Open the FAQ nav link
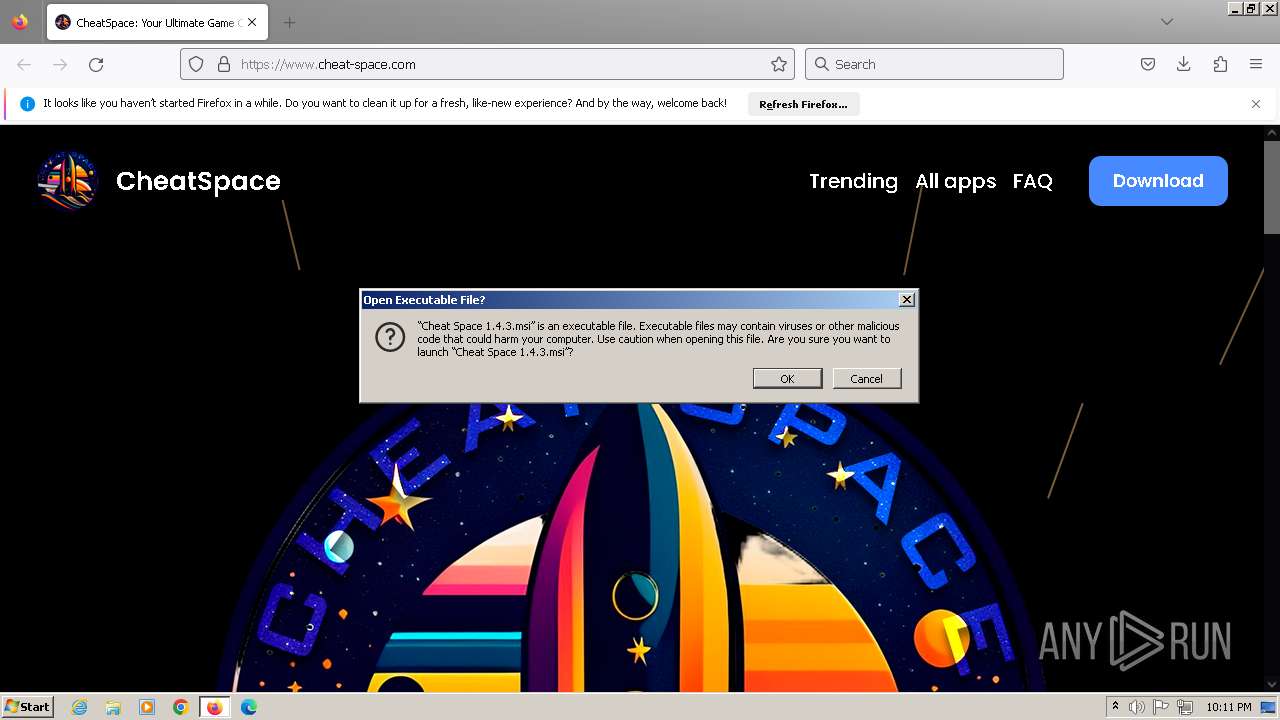 pyautogui.click(x=1033, y=181)
